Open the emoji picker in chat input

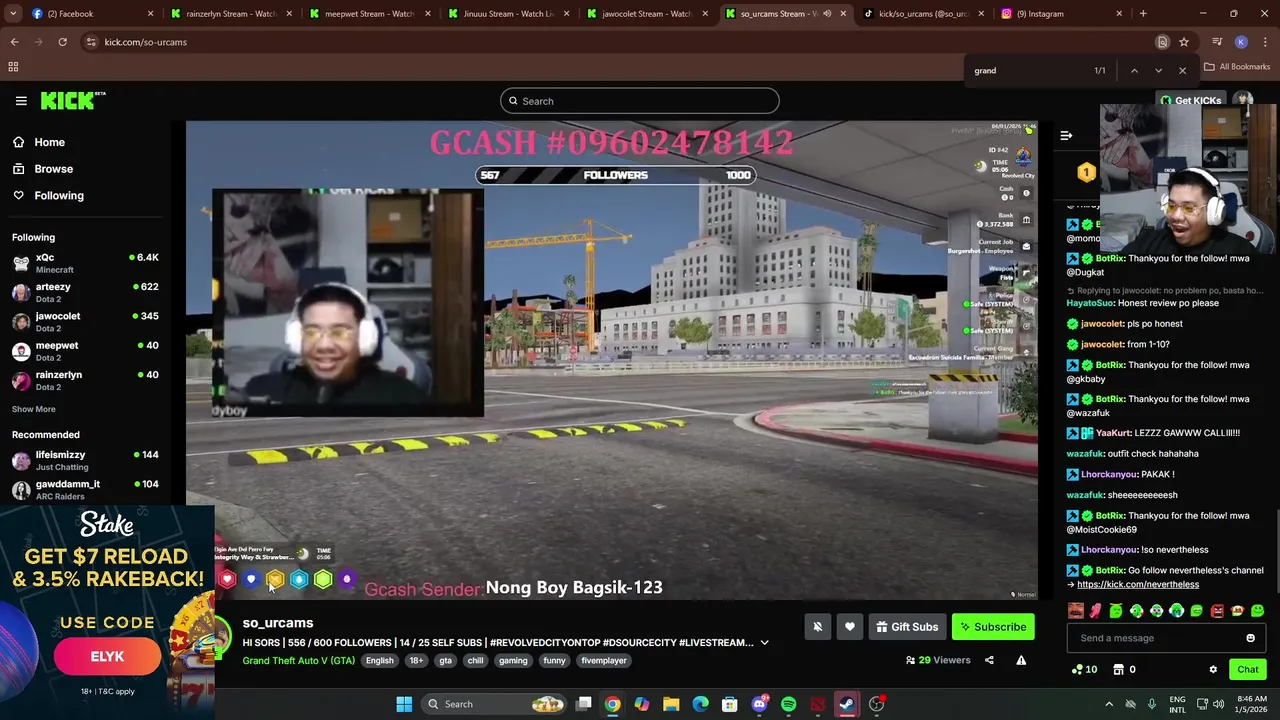(1250, 638)
